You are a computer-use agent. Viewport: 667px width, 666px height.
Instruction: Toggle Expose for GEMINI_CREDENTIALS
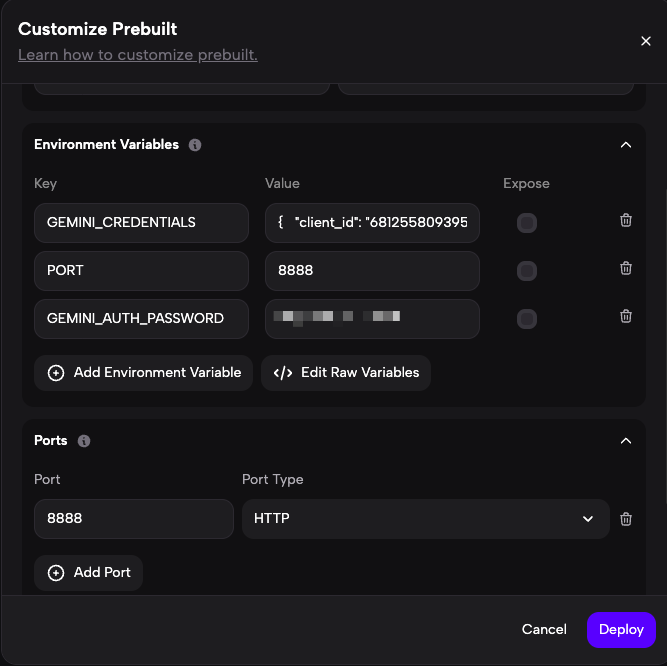point(527,223)
